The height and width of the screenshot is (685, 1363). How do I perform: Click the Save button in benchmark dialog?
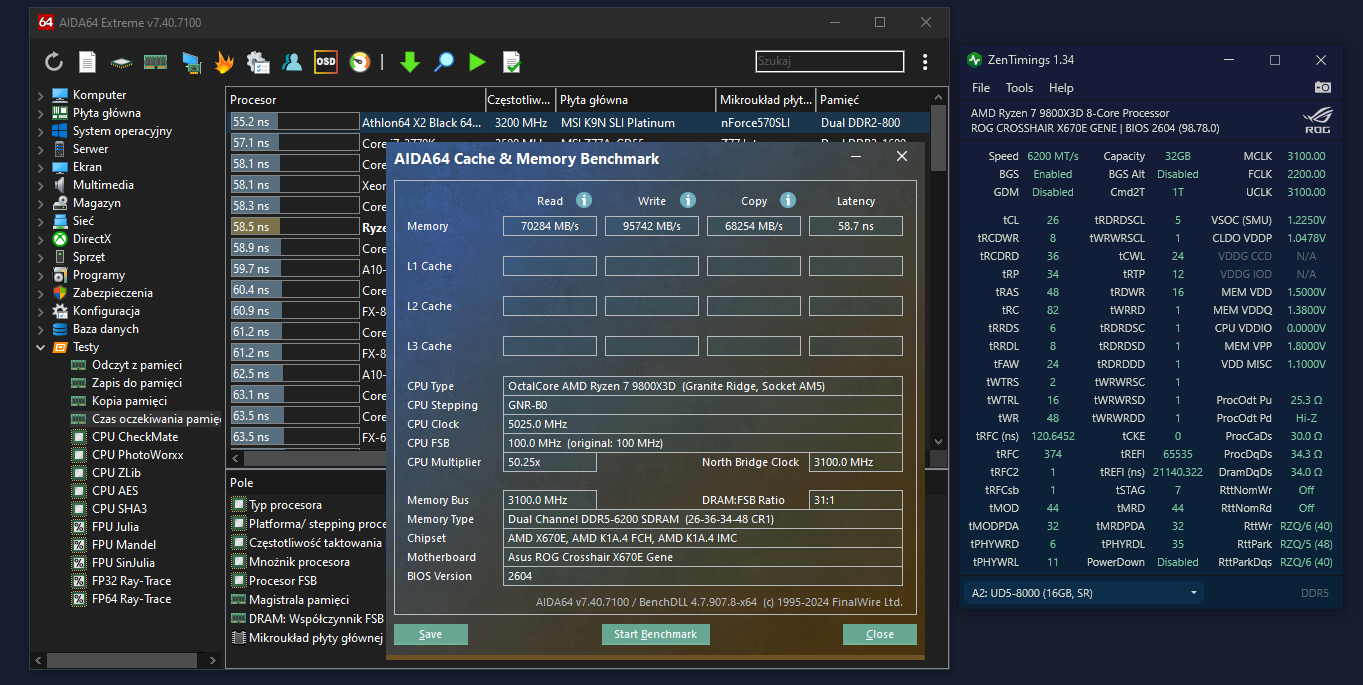click(x=431, y=634)
